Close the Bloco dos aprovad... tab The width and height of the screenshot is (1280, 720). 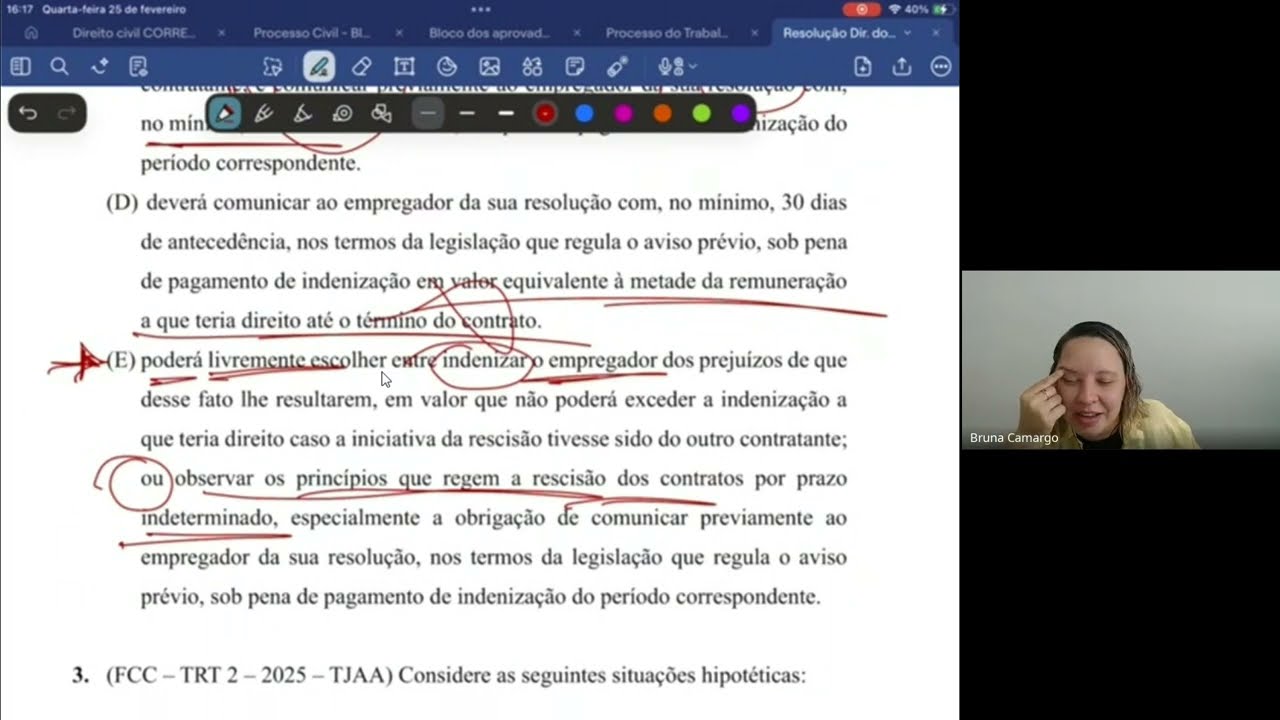(x=576, y=33)
